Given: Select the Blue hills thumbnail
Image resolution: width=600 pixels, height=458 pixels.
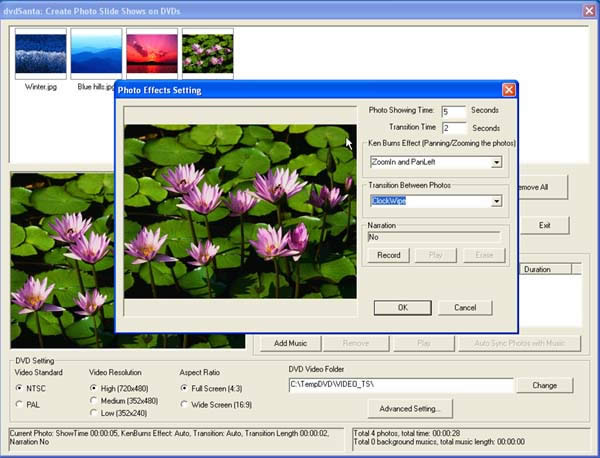Looking at the screenshot, I should pos(96,54).
